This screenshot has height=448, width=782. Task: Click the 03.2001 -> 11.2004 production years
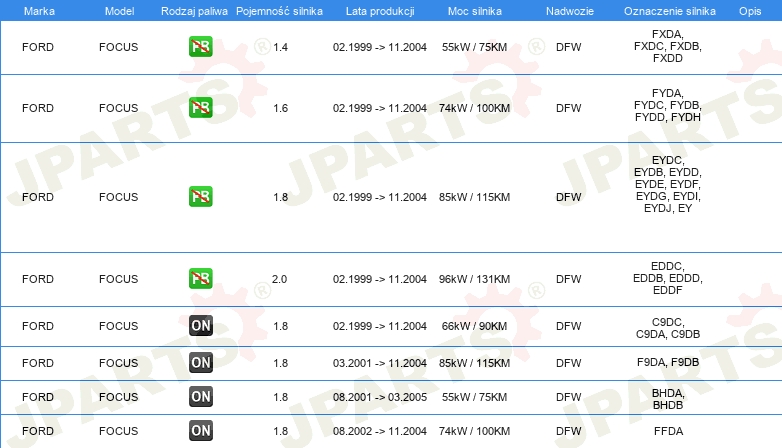[x=380, y=363]
